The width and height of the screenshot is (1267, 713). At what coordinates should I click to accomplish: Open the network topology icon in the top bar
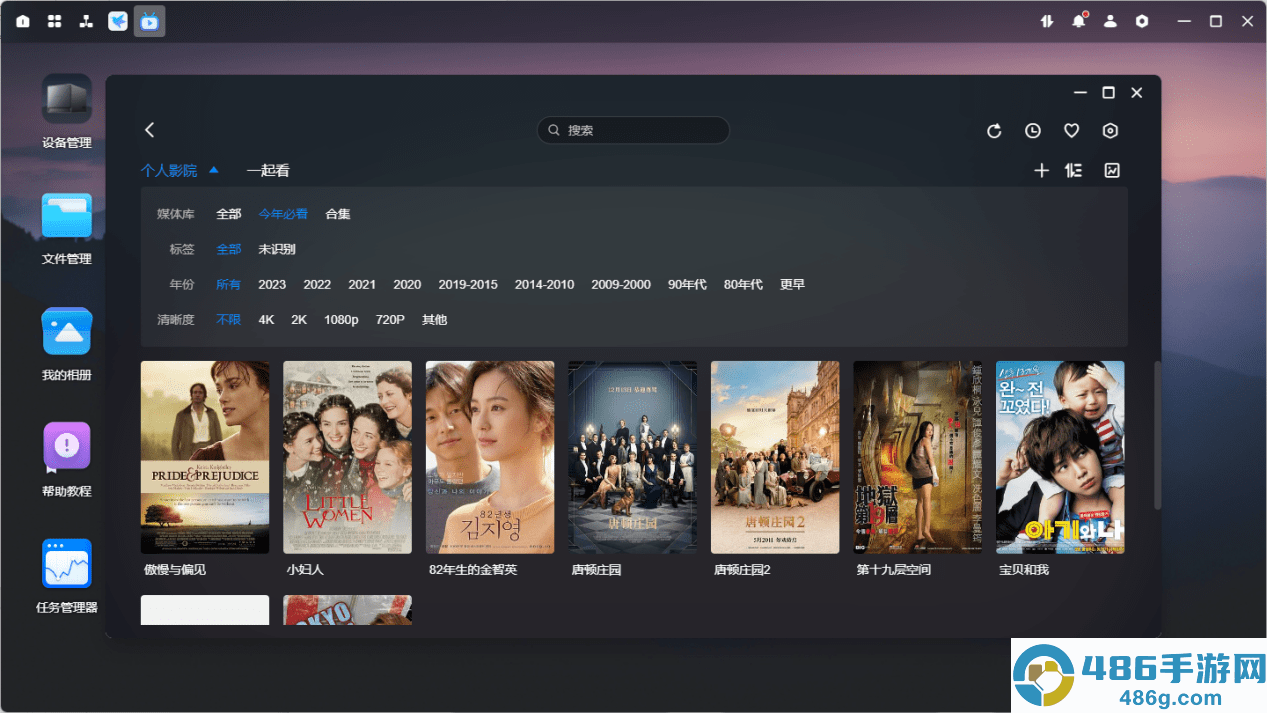pyautogui.click(x=86, y=21)
